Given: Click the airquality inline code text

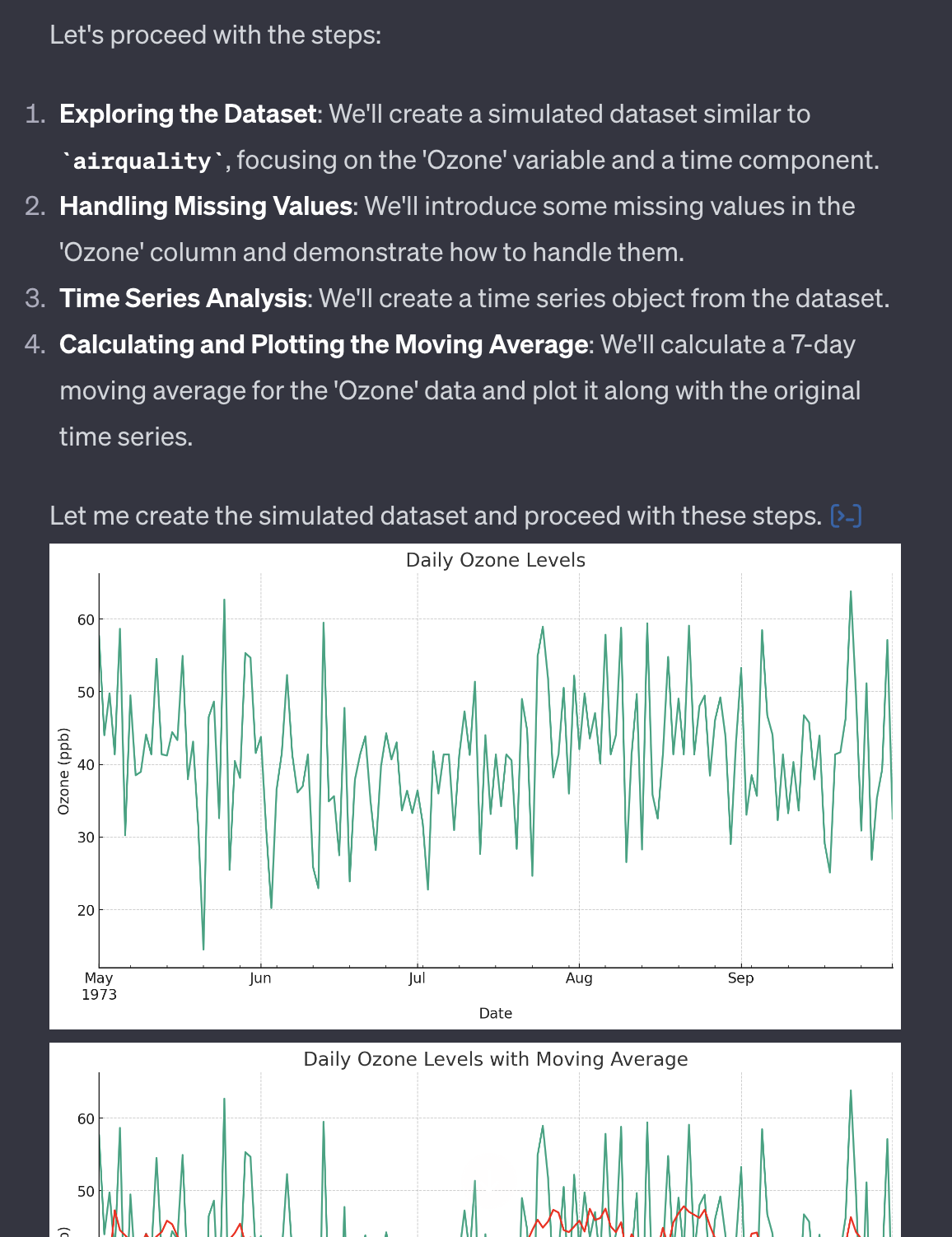Looking at the screenshot, I should click(142, 161).
